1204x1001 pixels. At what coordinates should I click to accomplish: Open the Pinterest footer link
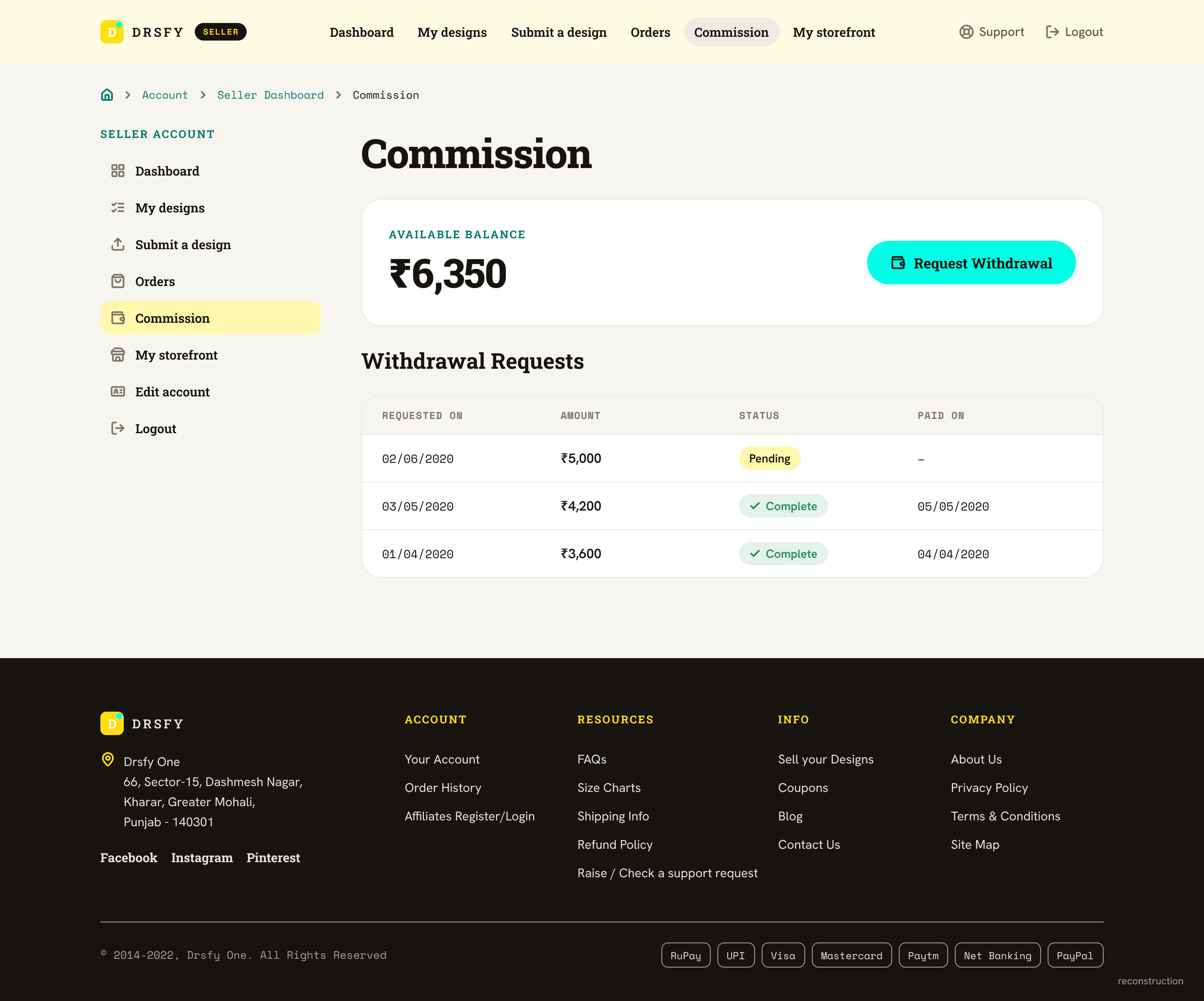point(273,858)
